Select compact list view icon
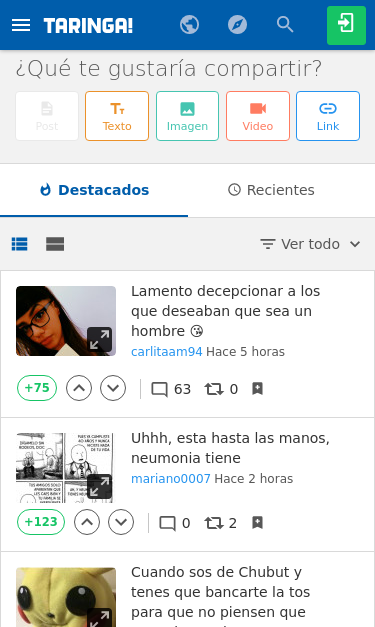The width and height of the screenshot is (375, 627). [20, 244]
